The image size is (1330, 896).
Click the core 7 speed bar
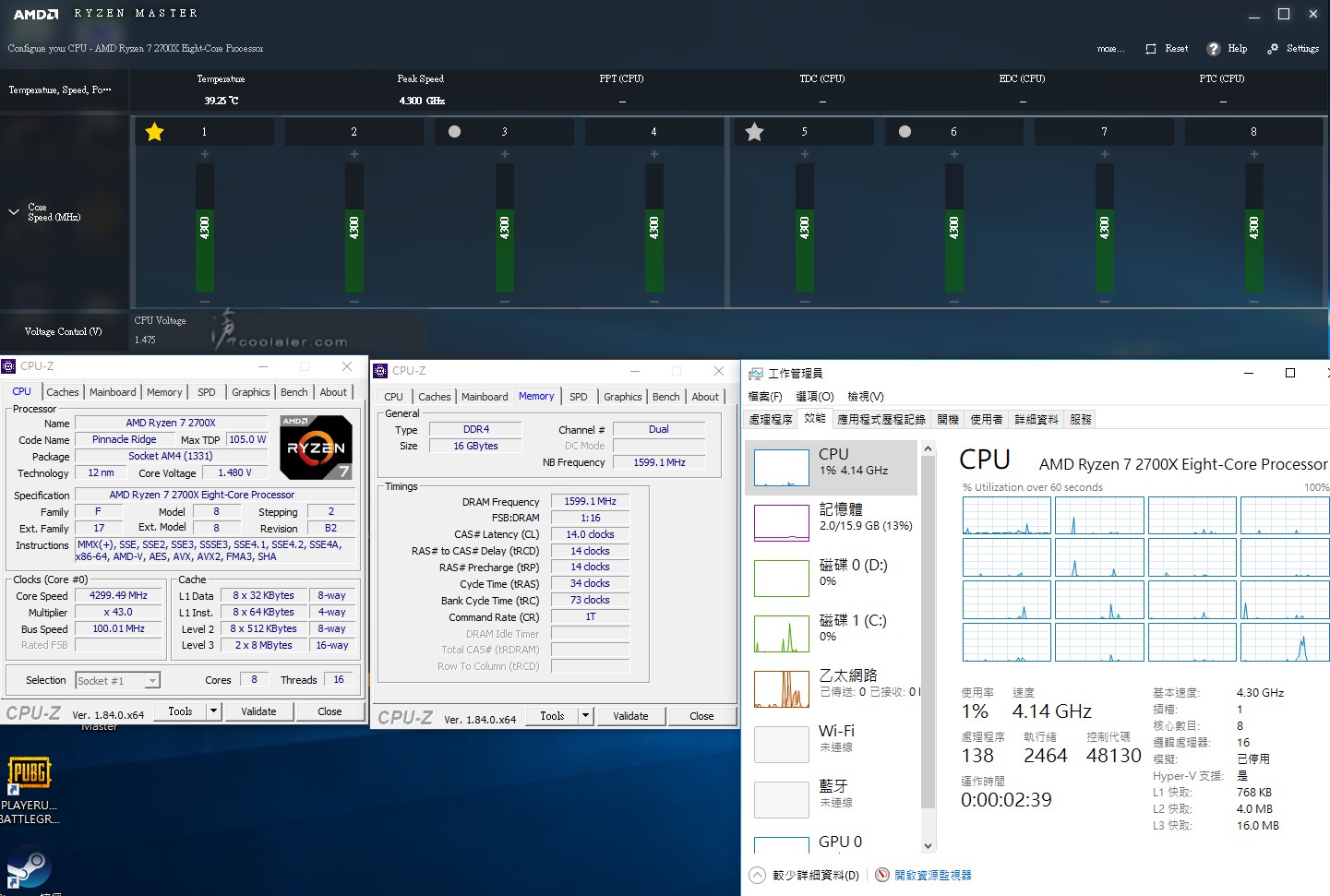1104,228
